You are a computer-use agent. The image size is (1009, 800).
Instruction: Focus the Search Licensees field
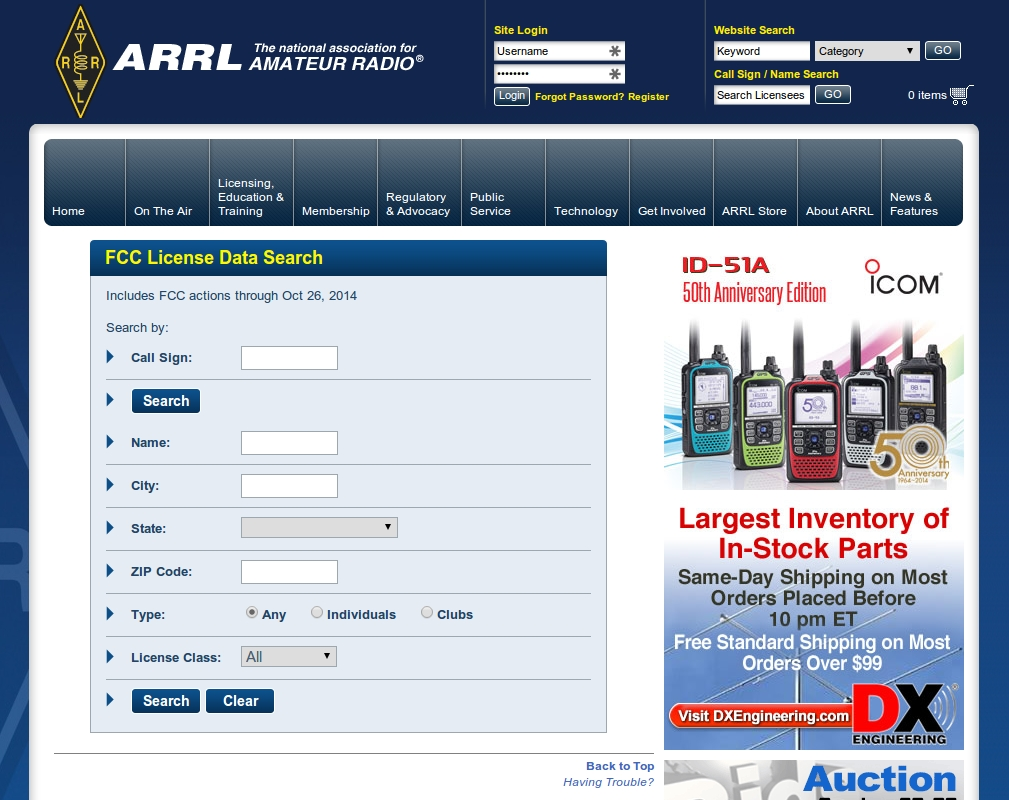tap(762, 95)
